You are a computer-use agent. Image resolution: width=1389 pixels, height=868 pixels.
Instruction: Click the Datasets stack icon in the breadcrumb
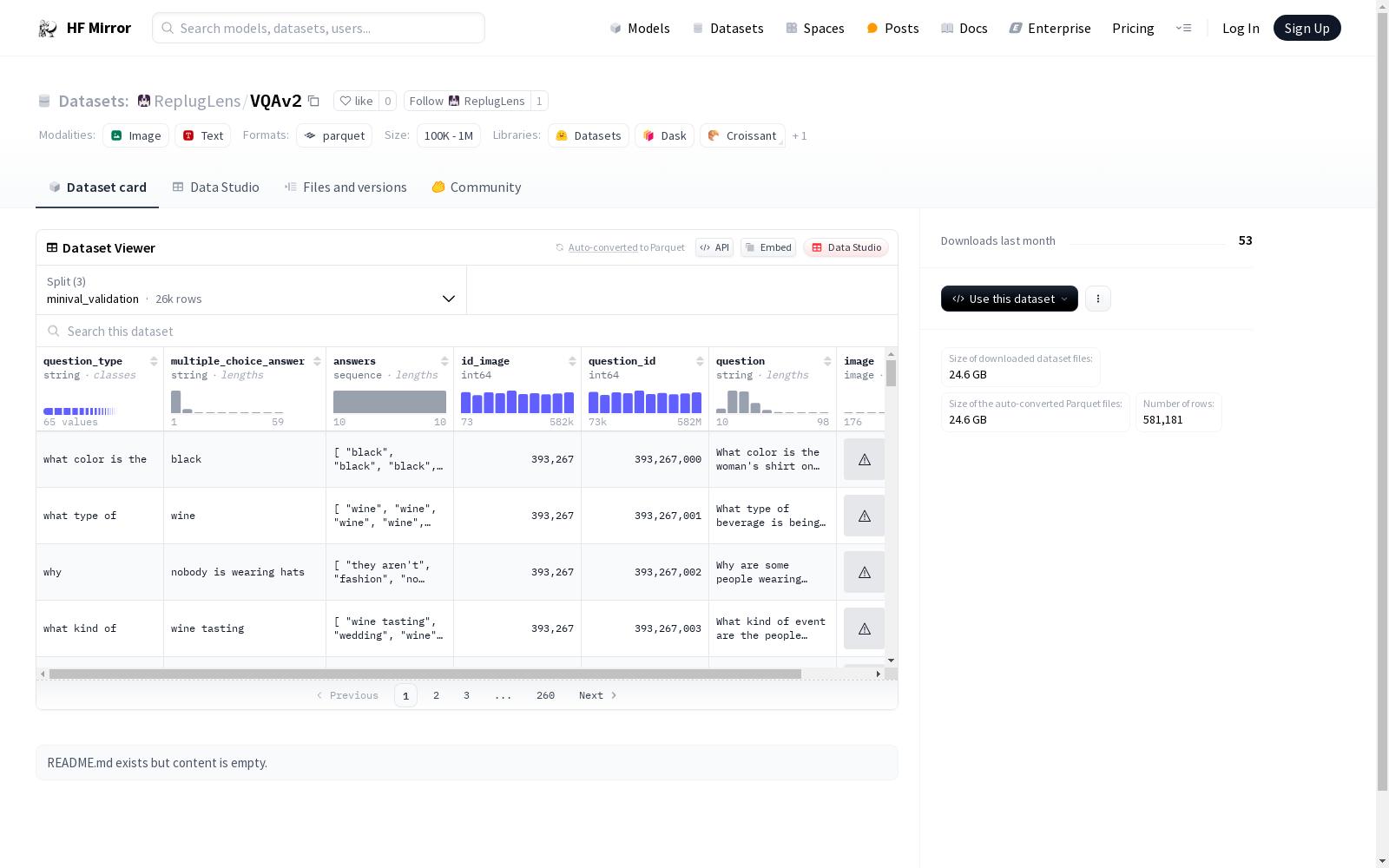(44, 102)
